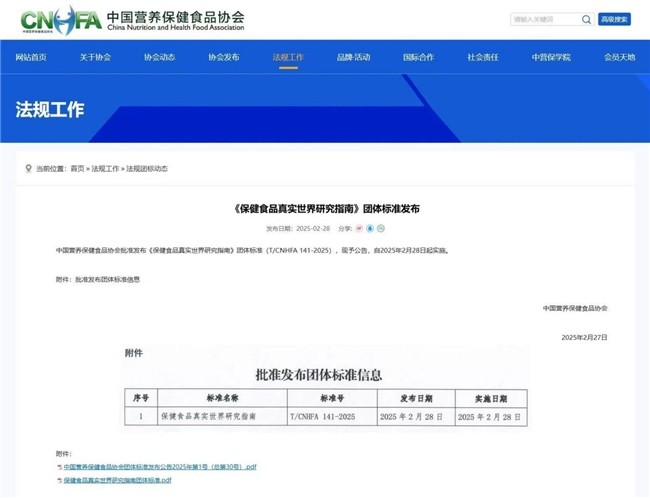This screenshot has width=650, height=498.
Task: Click the 发布日期 column header
Action: [x=416, y=398]
